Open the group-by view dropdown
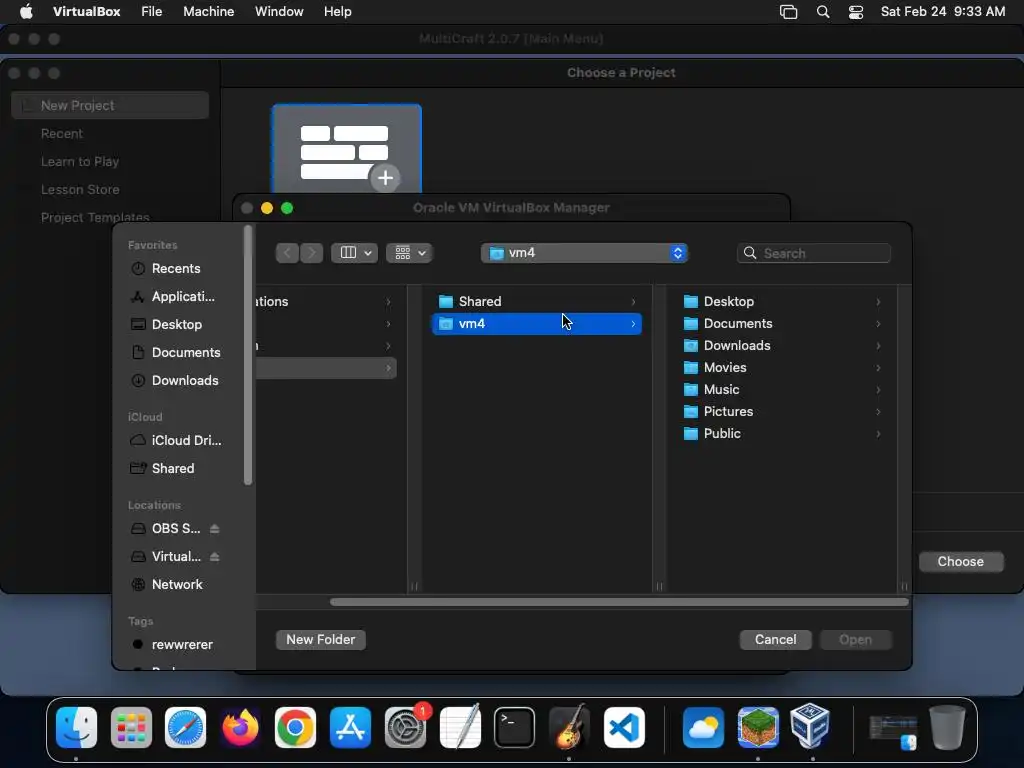This screenshot has height=768, width=1024. coord(409,253)
